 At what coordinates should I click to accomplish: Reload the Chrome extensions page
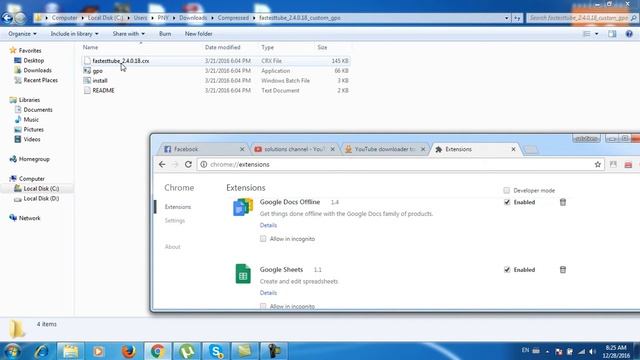coord(188,164)
